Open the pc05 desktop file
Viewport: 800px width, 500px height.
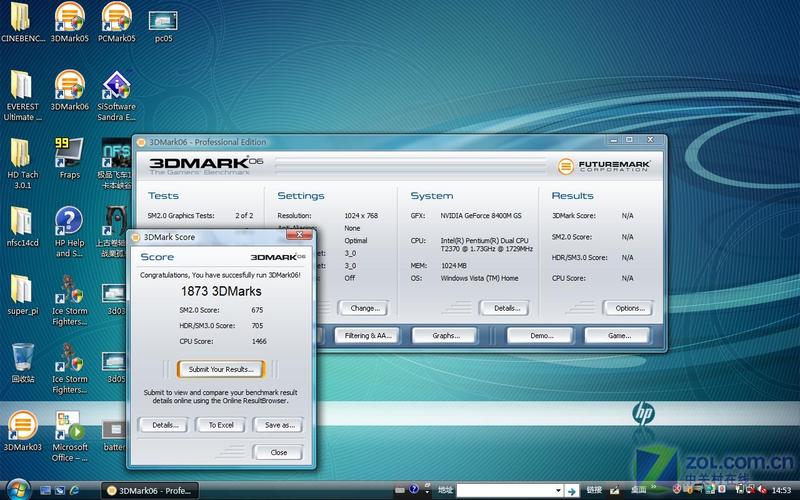click(x=163, y=26)
